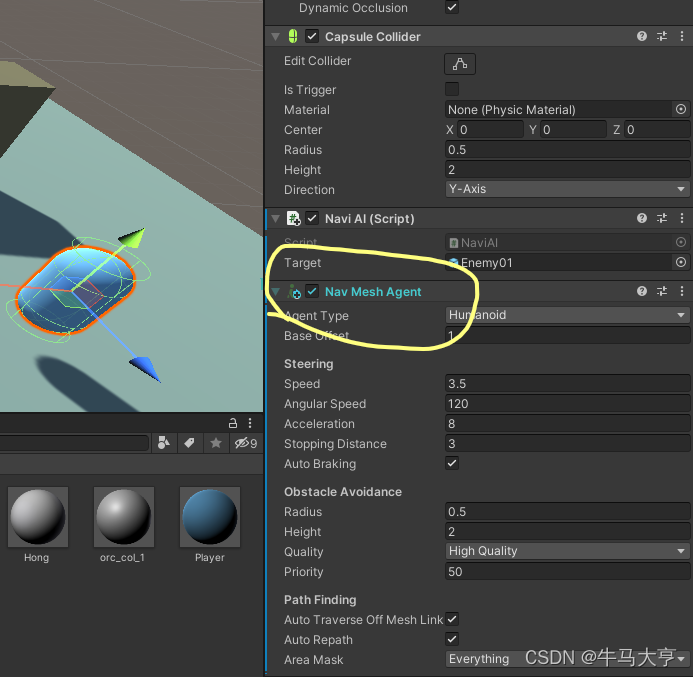Select the Player material thumbnail

click(x=210, y=517)
